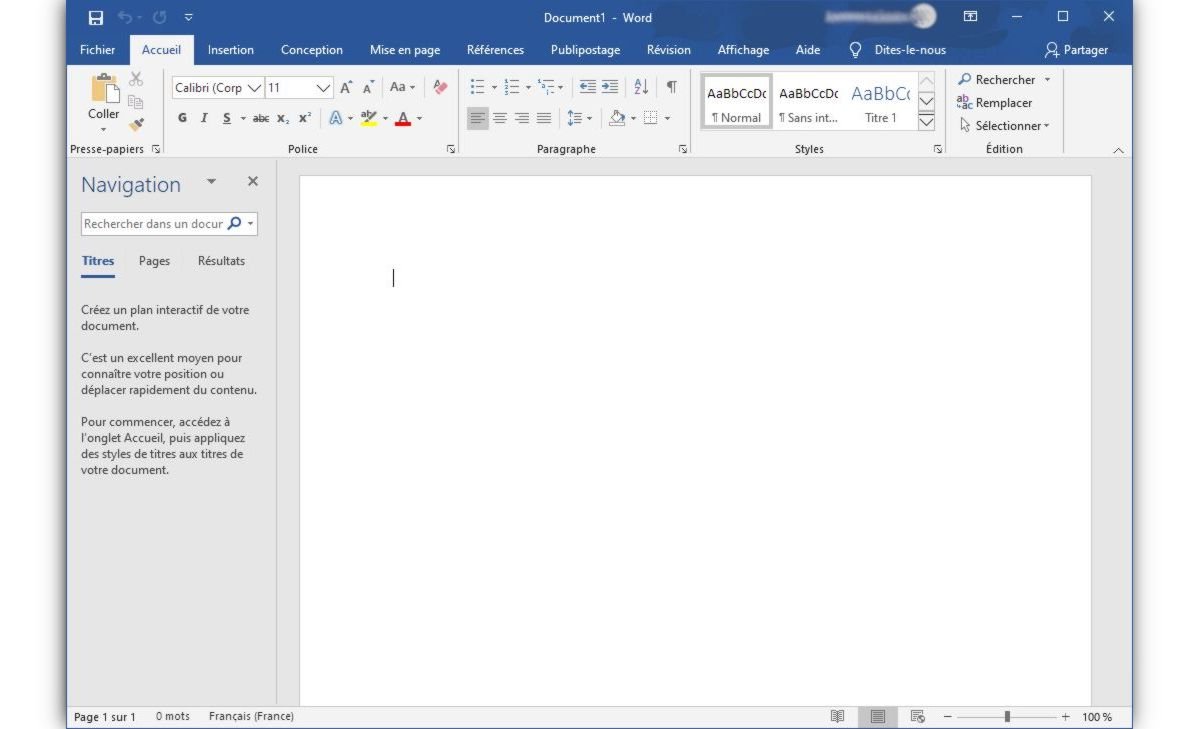Switch to the Mise en page tab
The width and height of the screenshot is (1200, 729).
click(x=405, y=50)
